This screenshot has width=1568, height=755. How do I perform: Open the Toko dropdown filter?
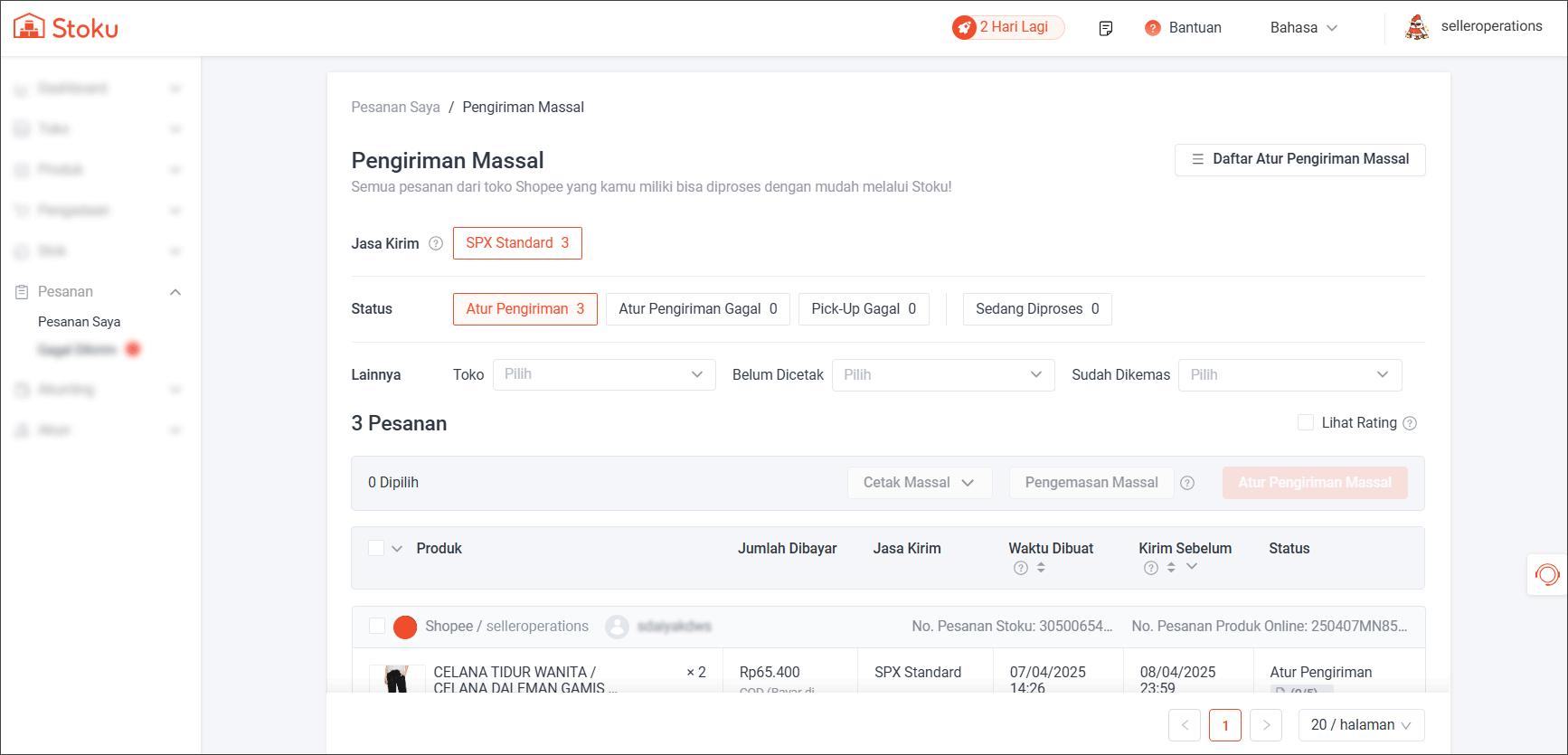coord(603,374)
